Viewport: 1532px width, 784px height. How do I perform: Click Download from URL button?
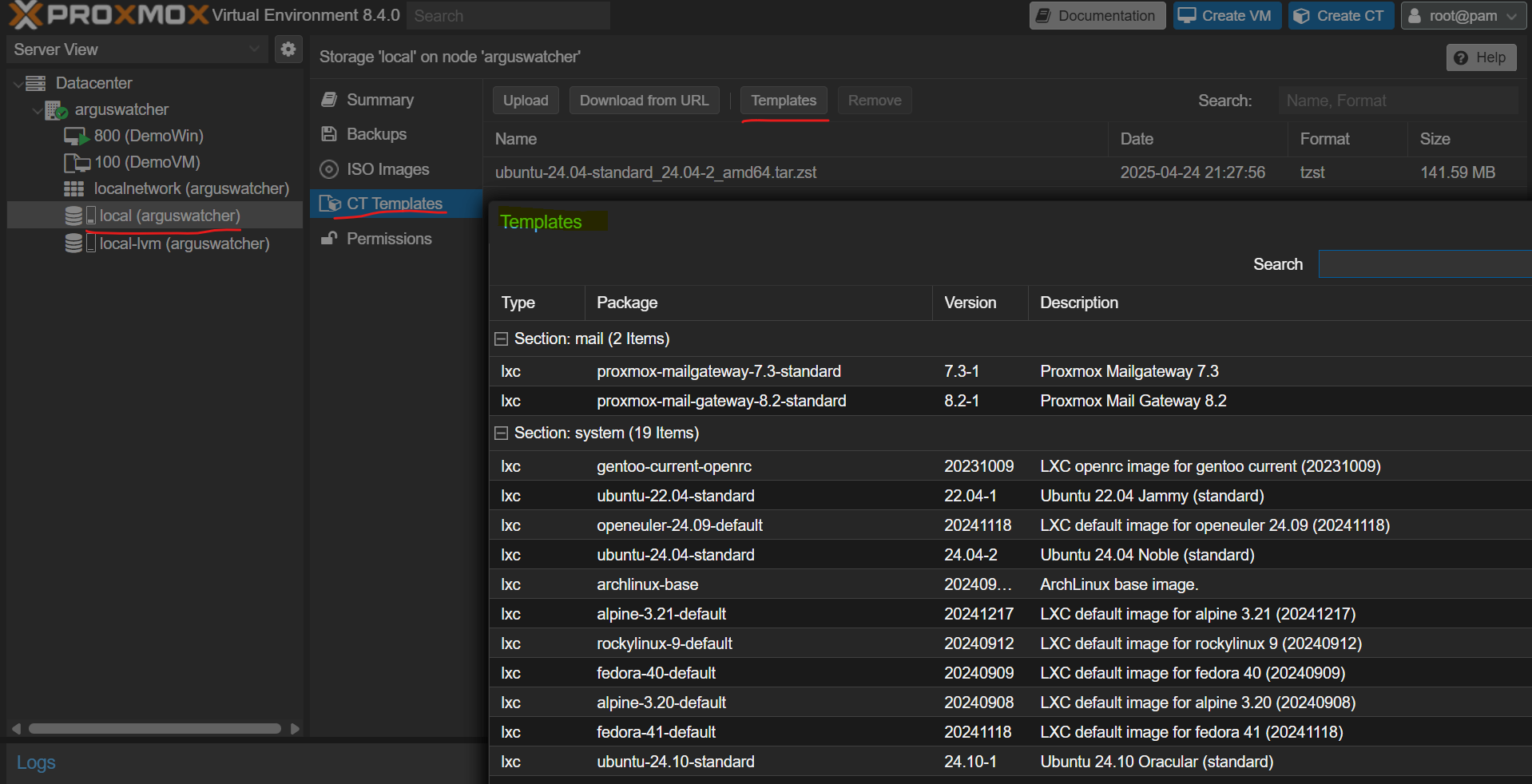(644, 101)
